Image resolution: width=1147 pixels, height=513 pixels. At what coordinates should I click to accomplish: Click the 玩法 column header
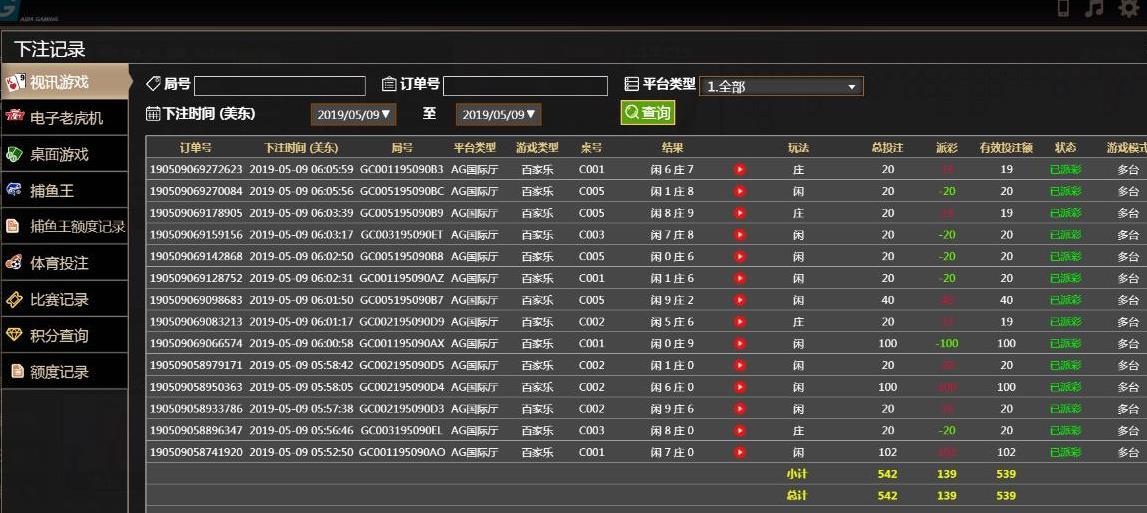click(x=798, y=147)
